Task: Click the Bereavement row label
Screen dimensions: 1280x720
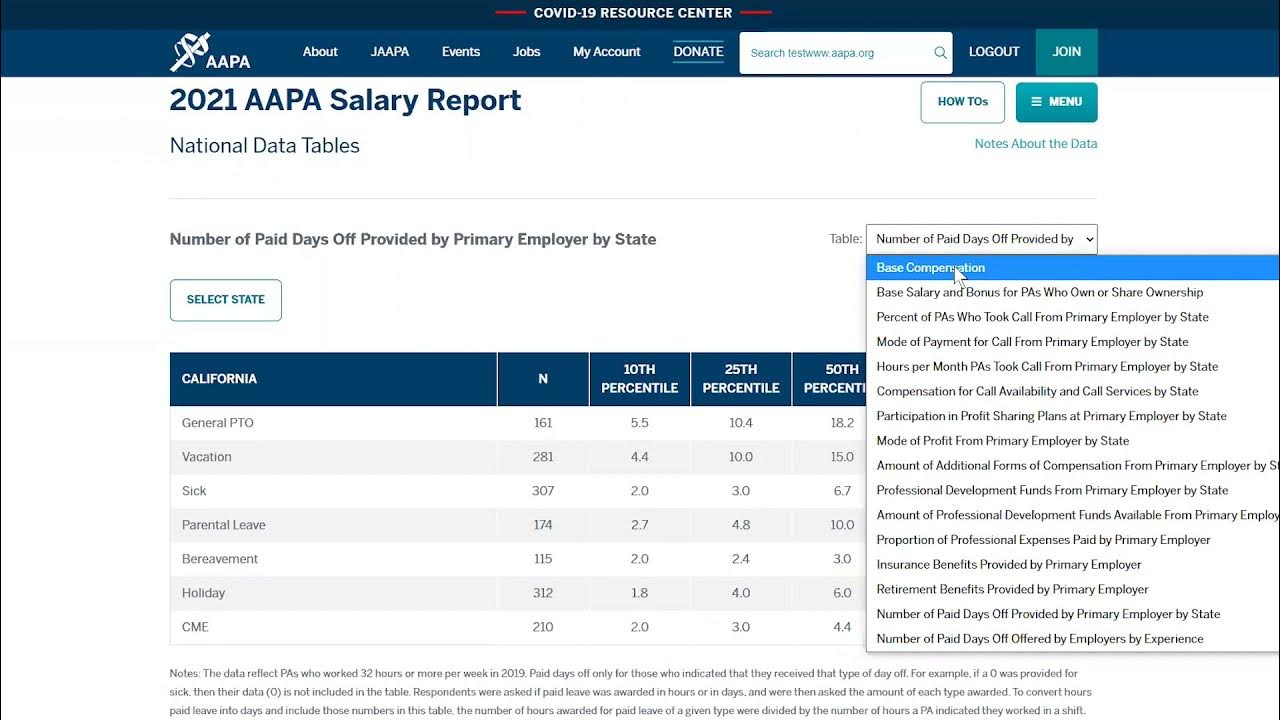Action: pyautogui.click(x=220, y=559)
